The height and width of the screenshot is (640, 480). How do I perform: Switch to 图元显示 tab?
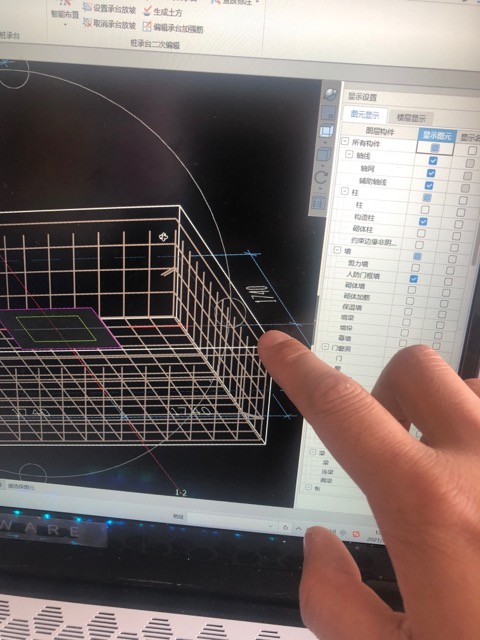(365, 114)
